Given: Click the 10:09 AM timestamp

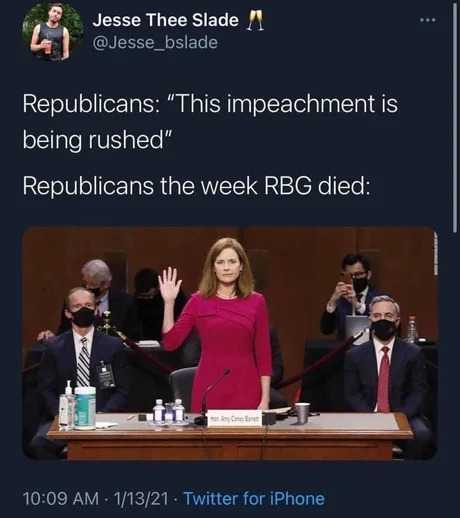Looking at the screenshot, I should click(x=61, y=499).
